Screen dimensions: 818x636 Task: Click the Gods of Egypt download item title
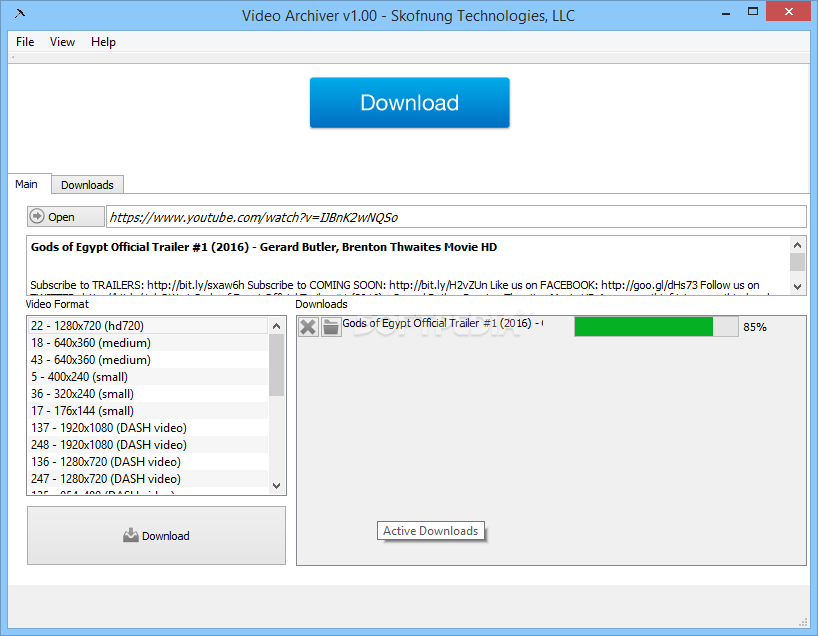pyautogui.click(x=442, y=323)
